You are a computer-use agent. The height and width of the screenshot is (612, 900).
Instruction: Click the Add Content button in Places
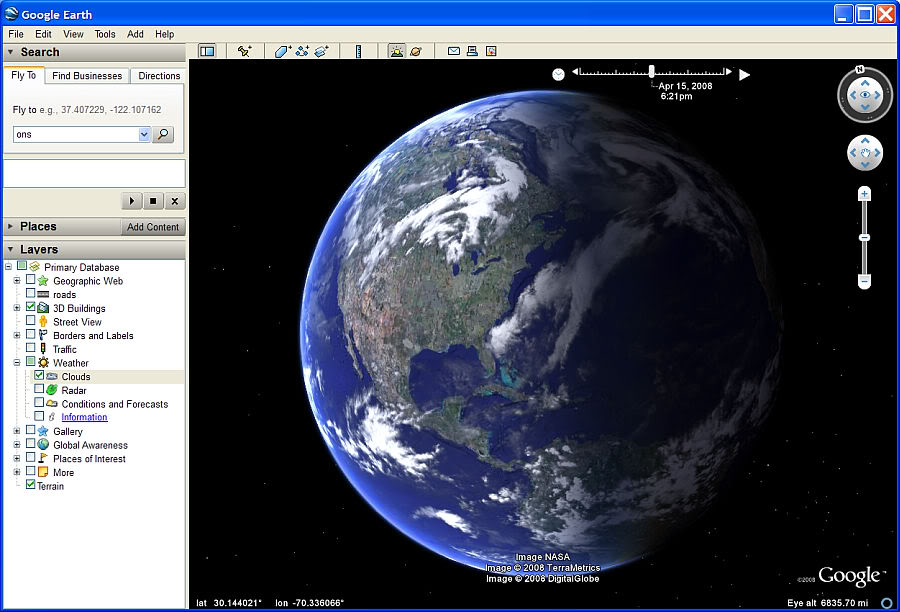pyautogui.click(x=153, y=227)
